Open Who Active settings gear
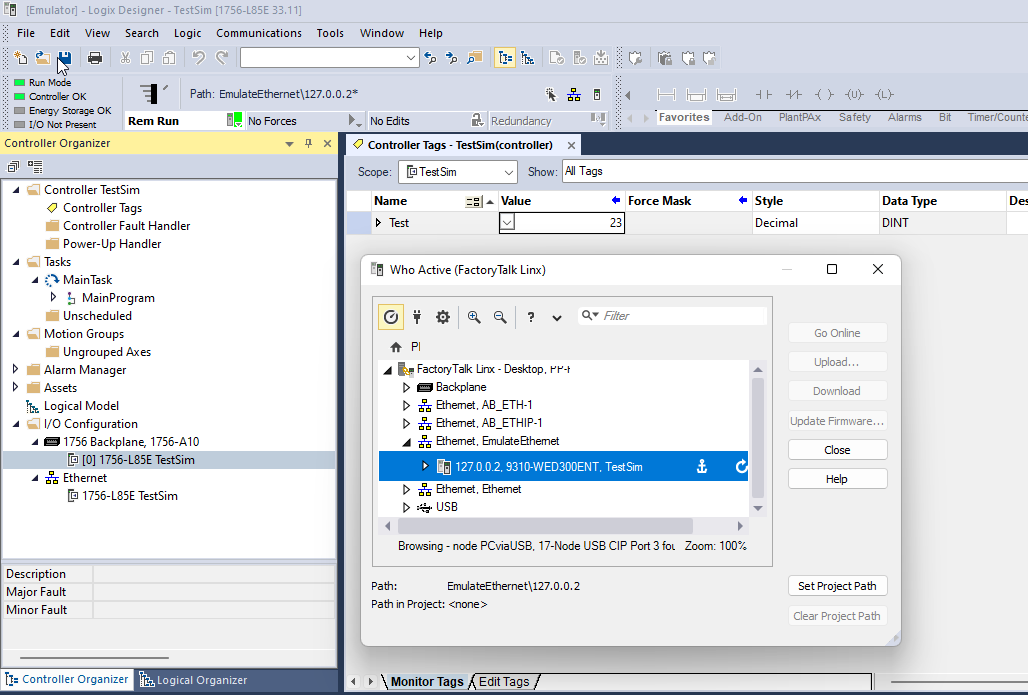Viewport: 1028px width, 695px height. pos(443,317)
